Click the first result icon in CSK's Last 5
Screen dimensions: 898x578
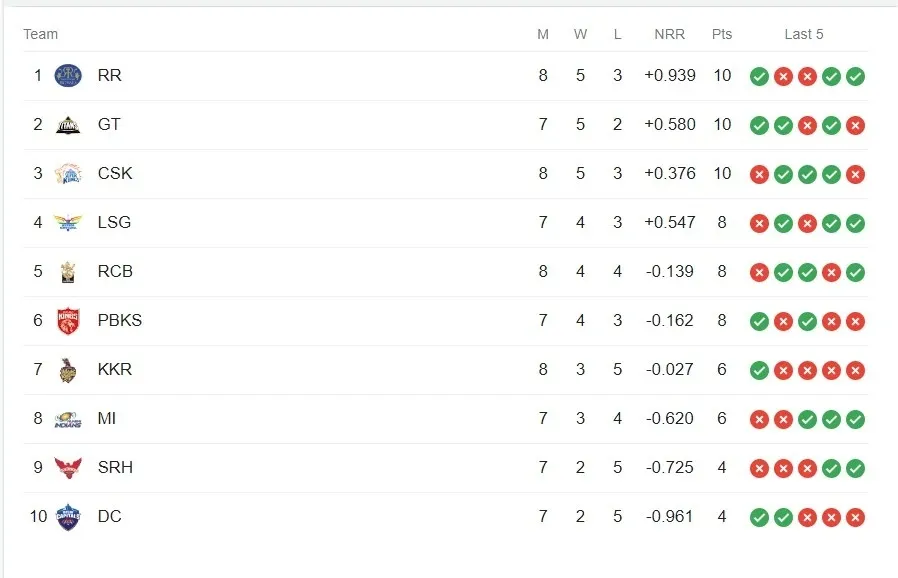pyautogui.click(x=759, y=174)
